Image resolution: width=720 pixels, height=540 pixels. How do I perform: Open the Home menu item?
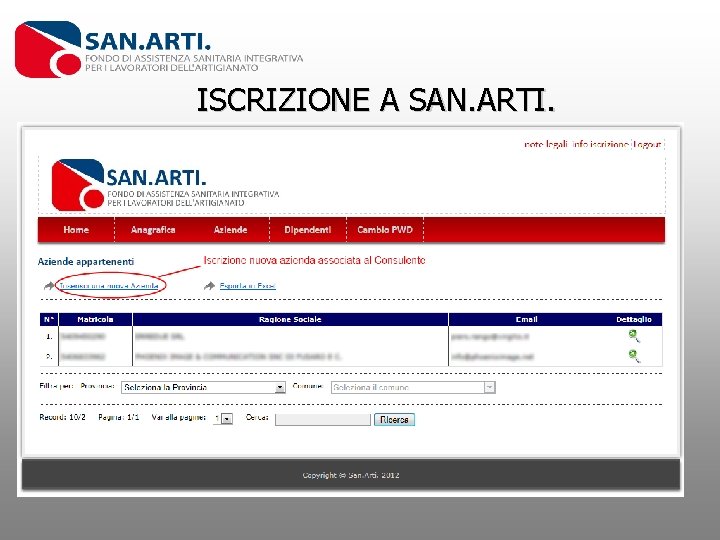tap(76, 230)
